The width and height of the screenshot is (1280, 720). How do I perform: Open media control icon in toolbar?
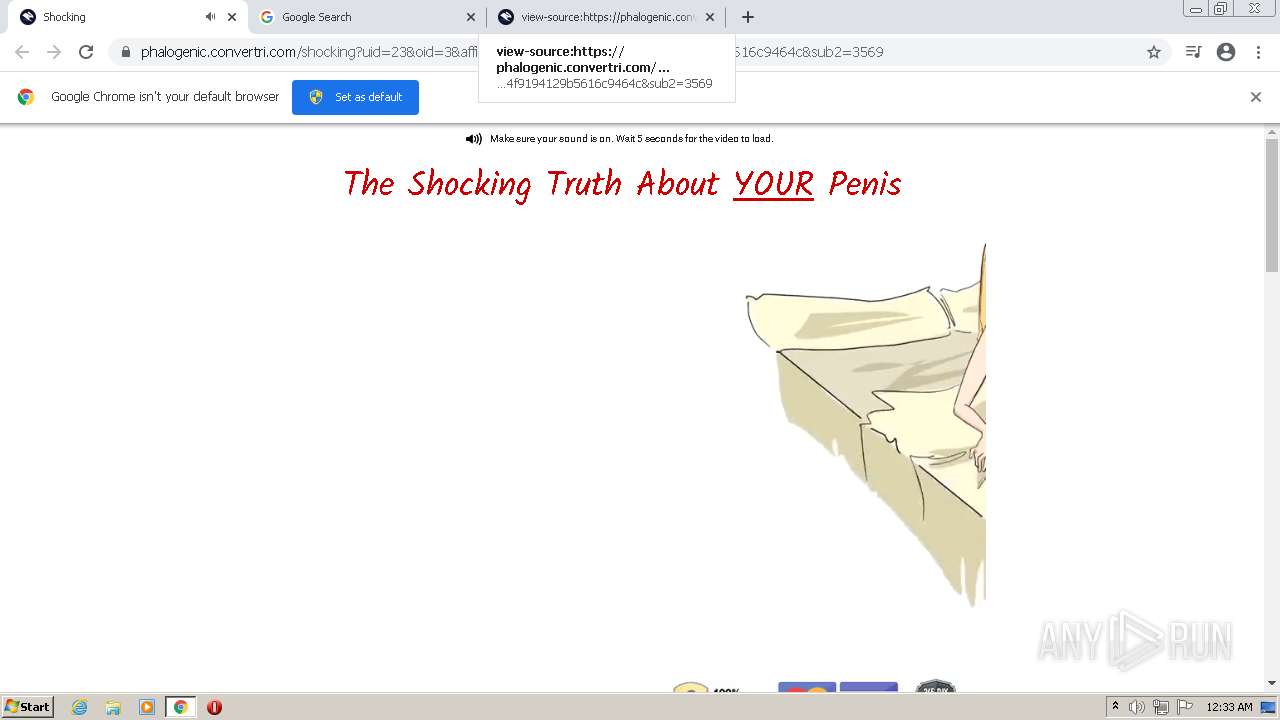coord(1193,52)
